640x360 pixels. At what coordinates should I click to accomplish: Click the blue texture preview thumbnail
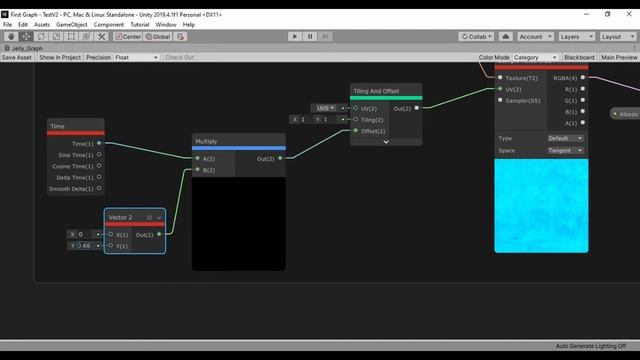541,206
